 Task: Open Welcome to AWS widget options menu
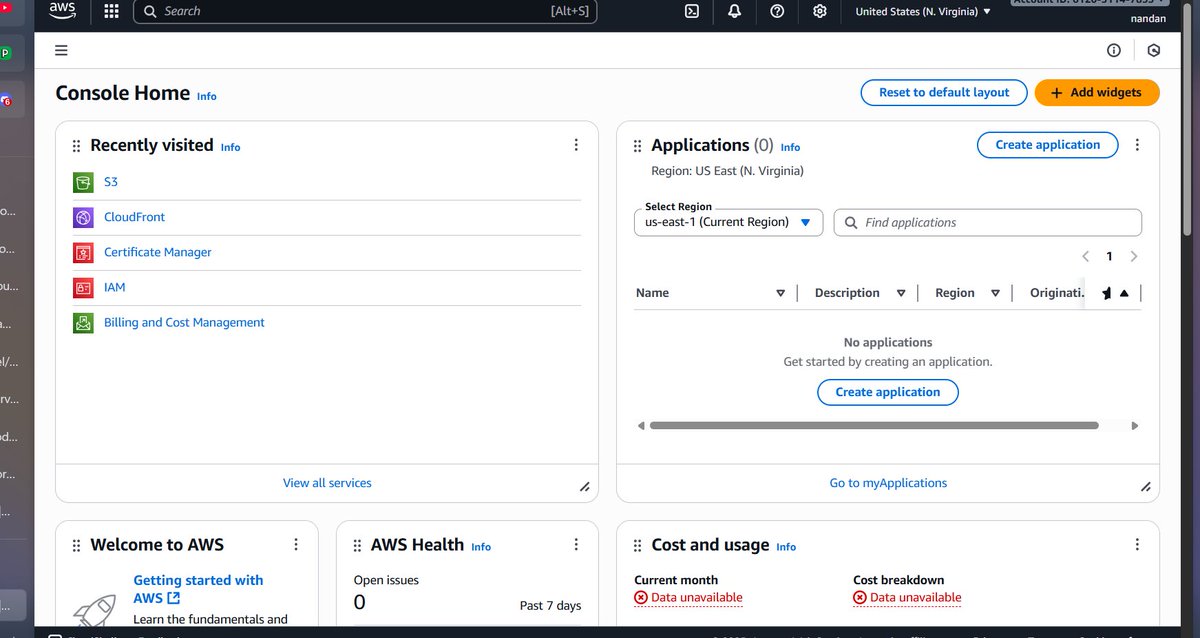click(296, 545)
